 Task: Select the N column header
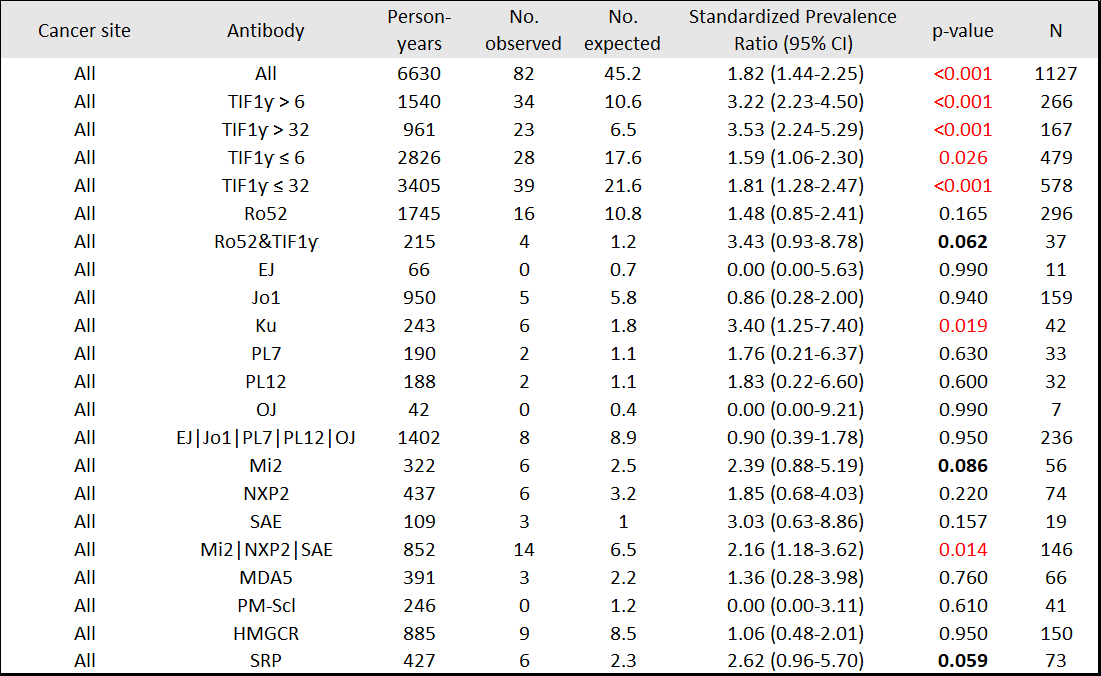tap(1055, 31)
